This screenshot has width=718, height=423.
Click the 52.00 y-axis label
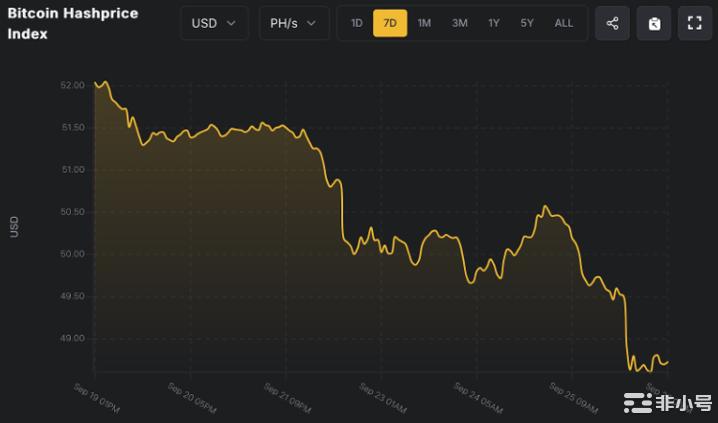(x=72, y=86)
